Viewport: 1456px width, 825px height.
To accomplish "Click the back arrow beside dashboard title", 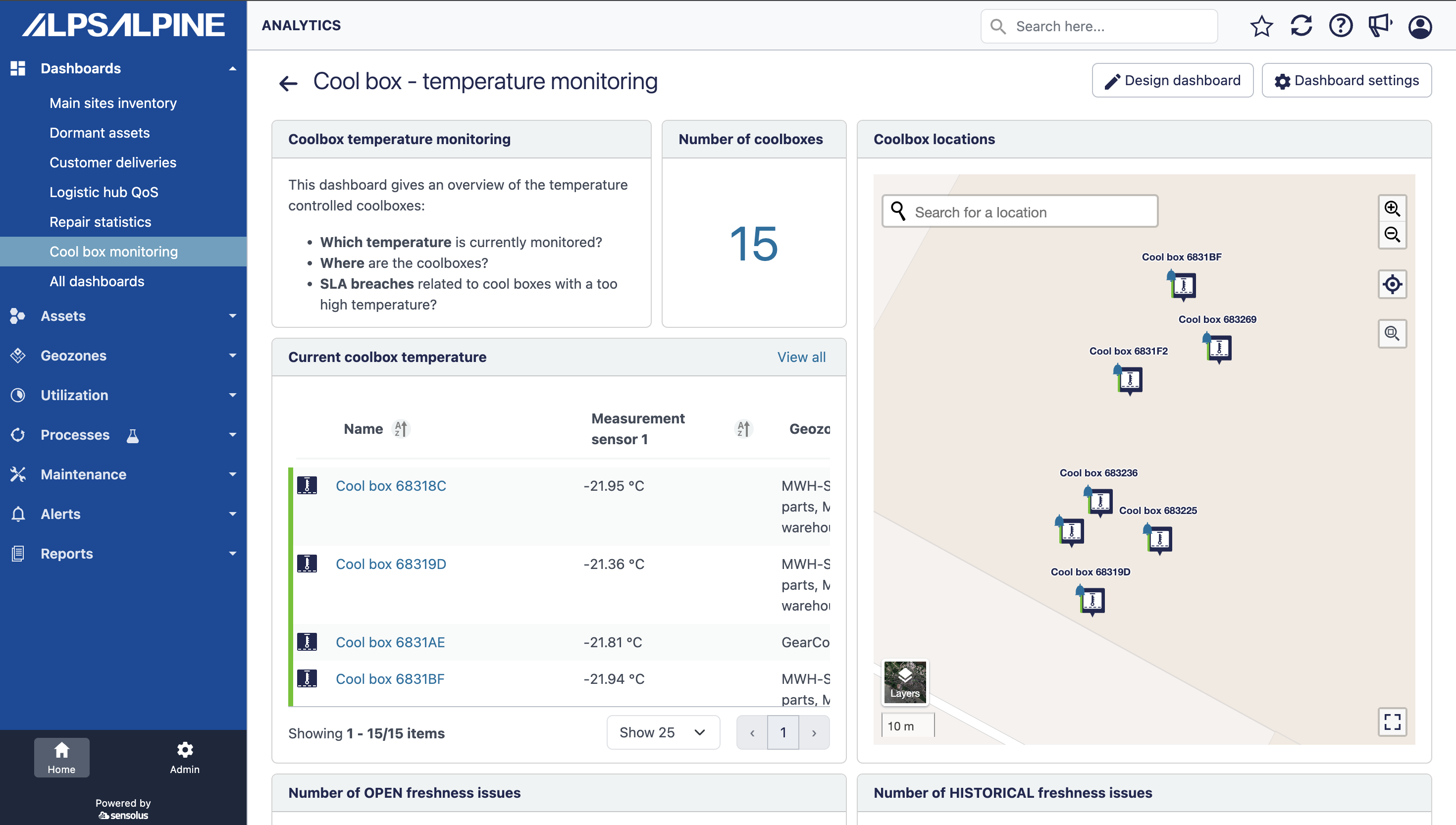I will (288, 83).
